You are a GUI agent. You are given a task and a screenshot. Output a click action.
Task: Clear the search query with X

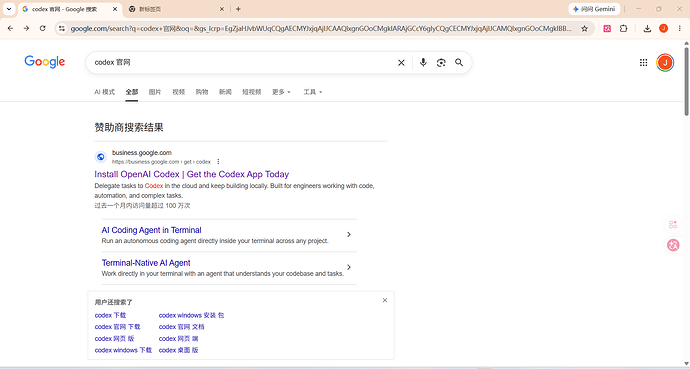(x=401, y=62)
